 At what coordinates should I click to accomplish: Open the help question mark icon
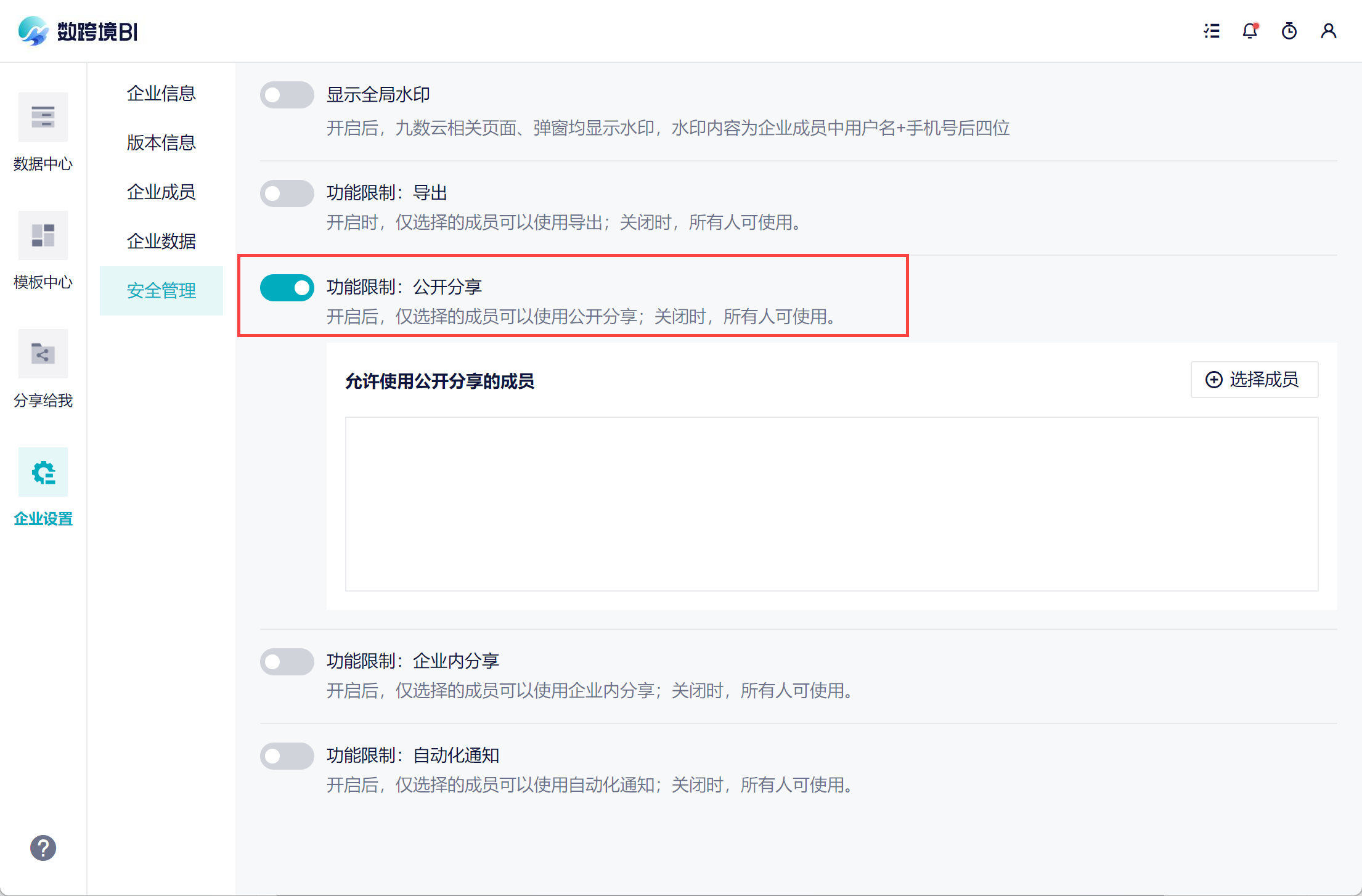point(43,848)
